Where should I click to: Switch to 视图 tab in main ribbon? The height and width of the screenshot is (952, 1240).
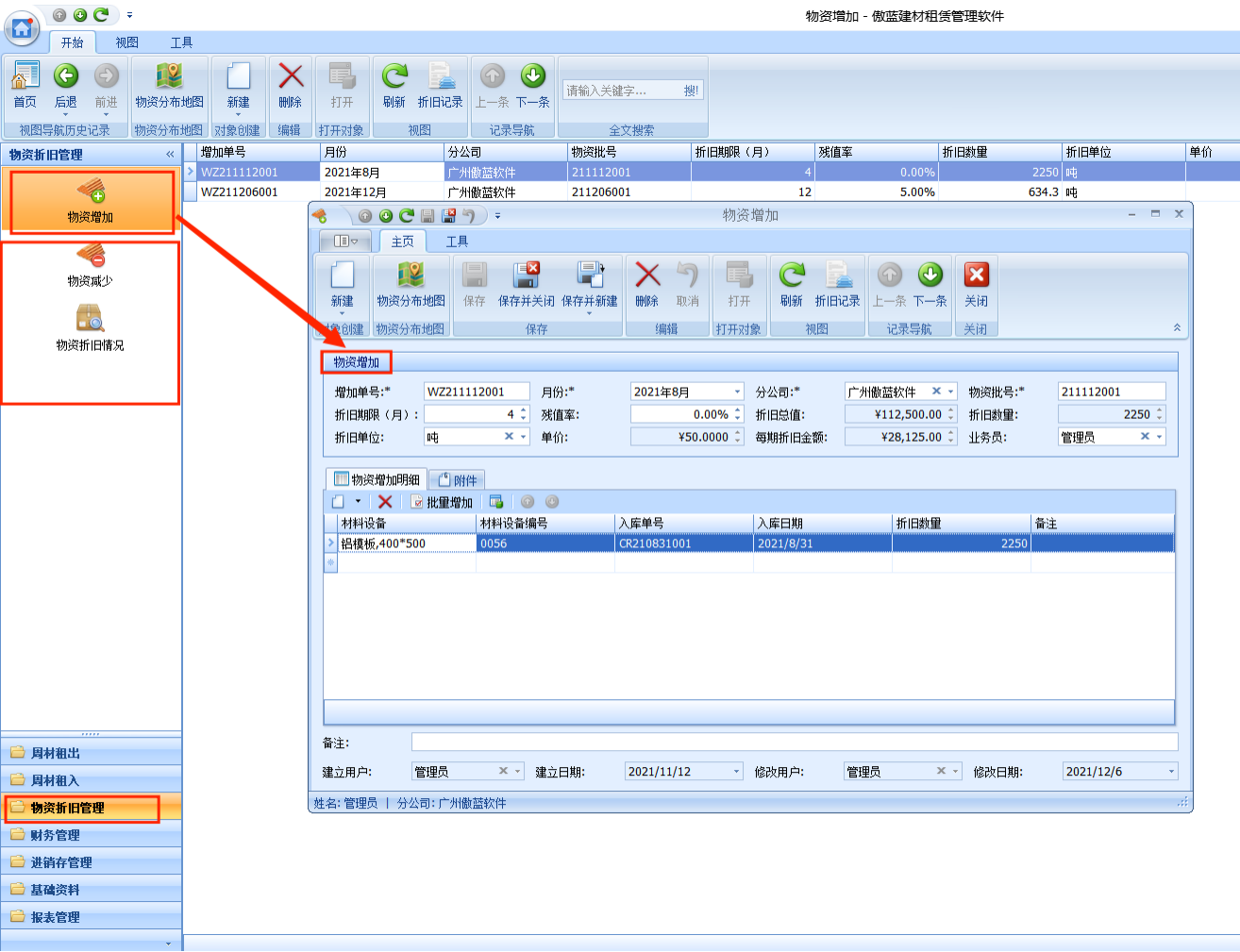tap(127, 42)
